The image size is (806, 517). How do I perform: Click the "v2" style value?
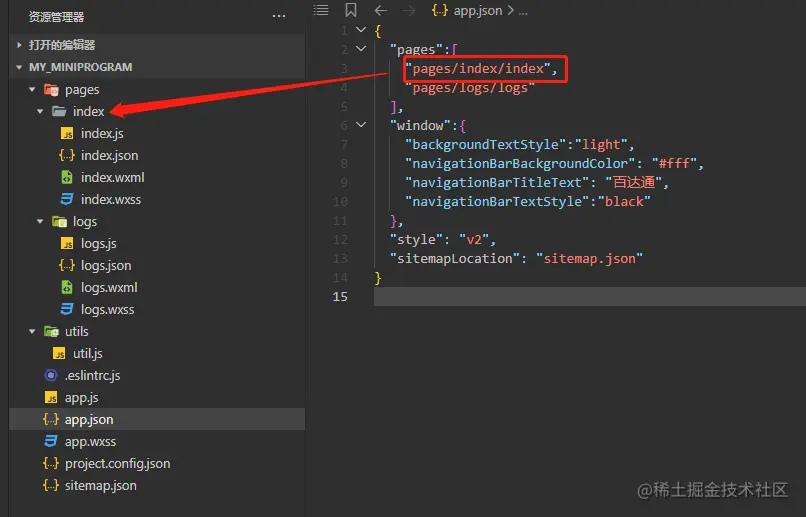[473, 239]
